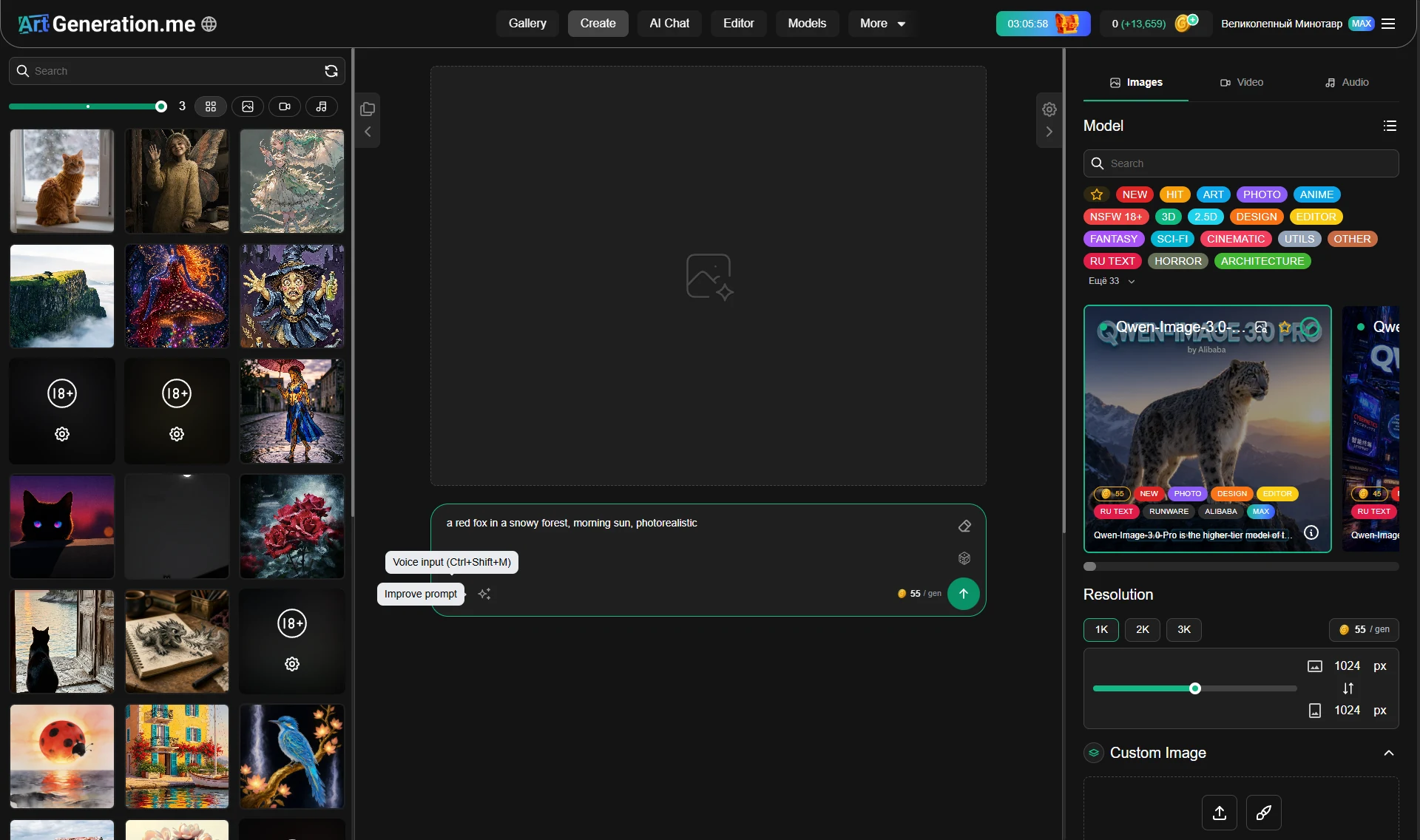Open the orange cat in snow thumbnail
Viewport: 1420px width, 840px height.
click(62, 181)
